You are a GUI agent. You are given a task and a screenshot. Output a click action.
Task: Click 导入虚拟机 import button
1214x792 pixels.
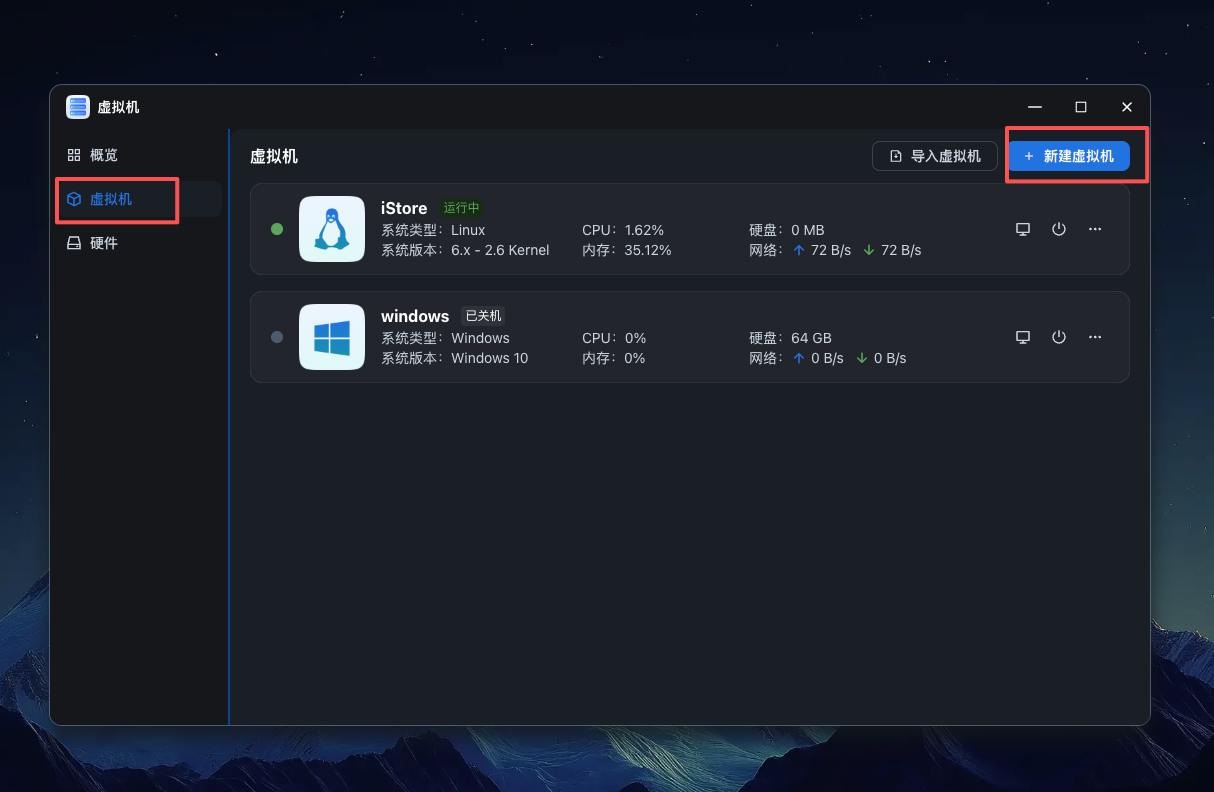(x=935, y=156)
